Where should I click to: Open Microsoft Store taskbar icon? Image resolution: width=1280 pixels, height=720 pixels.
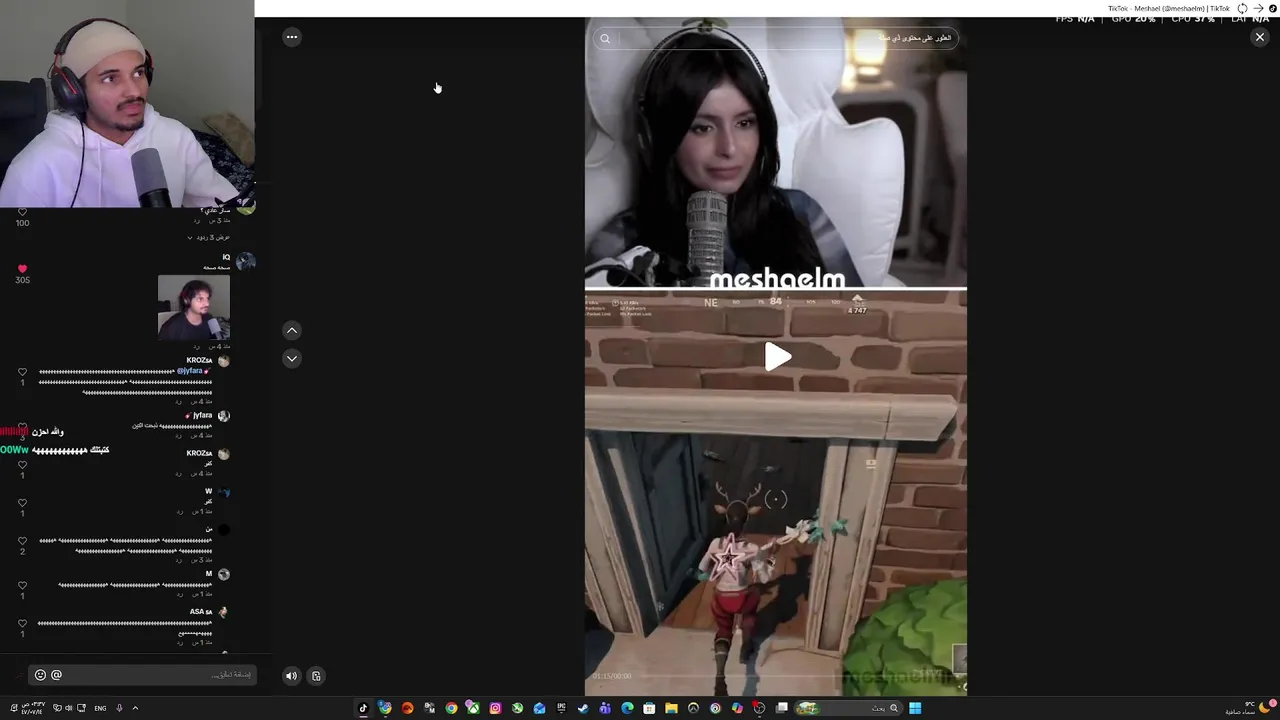coord(649,708)
